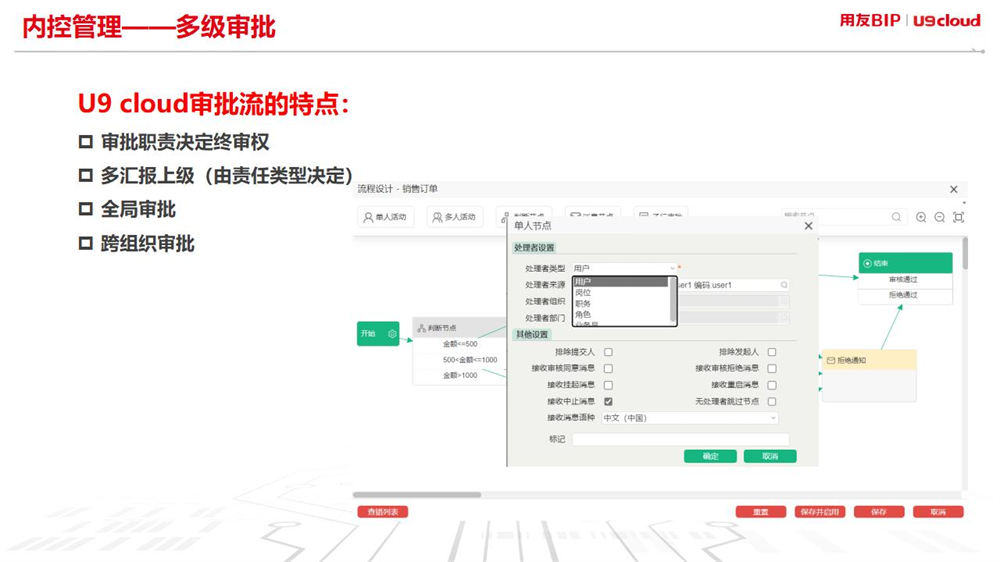Enable 接收审核拒绝消息 checkbox
Viewport: 1000px width, 562px height.
coord(772,369)
